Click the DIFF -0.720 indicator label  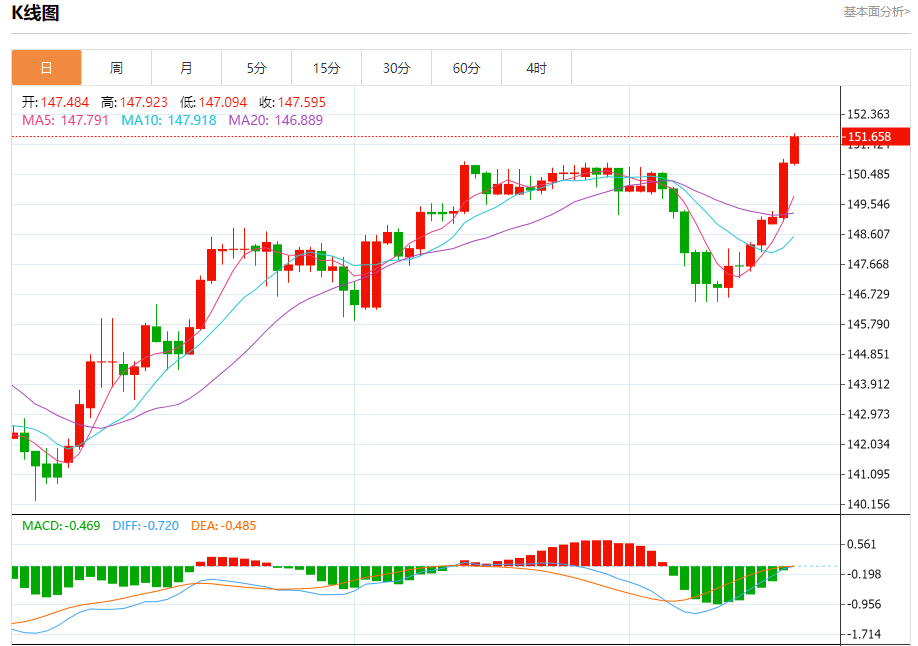click(x=144, y=525)
